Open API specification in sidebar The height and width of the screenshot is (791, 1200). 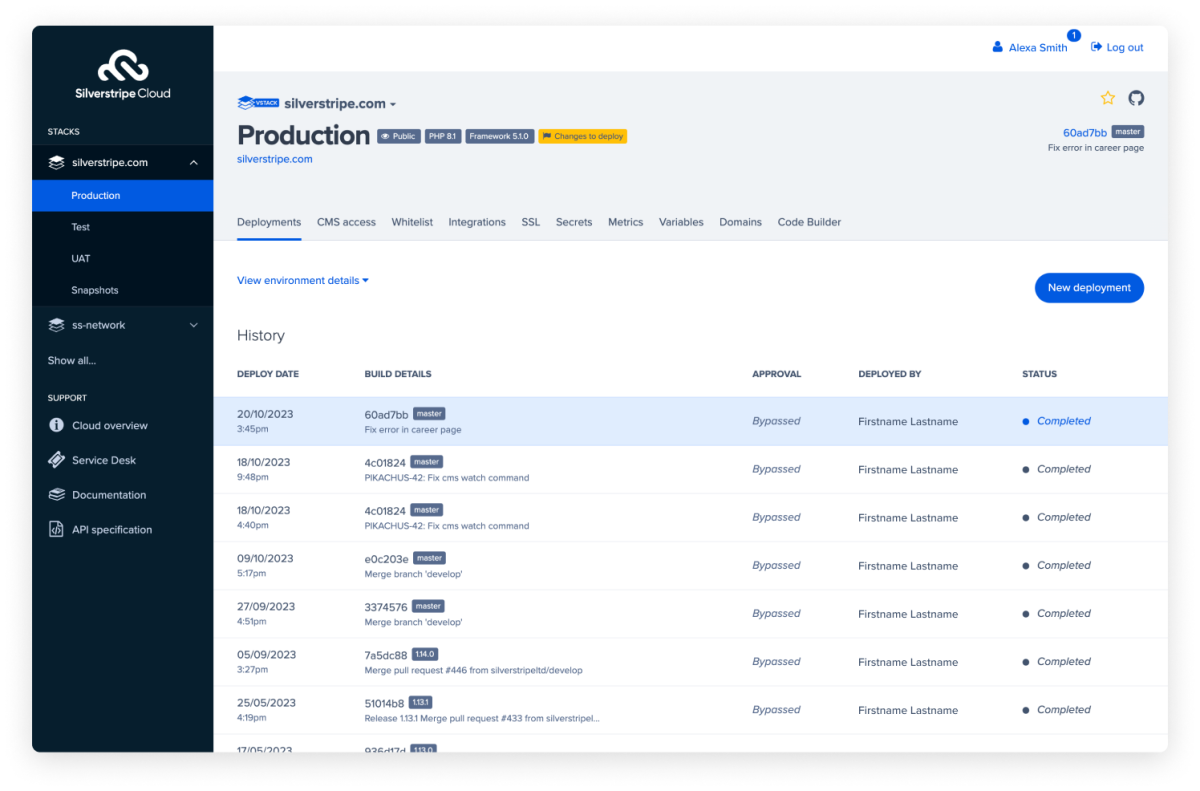[112, 530]
